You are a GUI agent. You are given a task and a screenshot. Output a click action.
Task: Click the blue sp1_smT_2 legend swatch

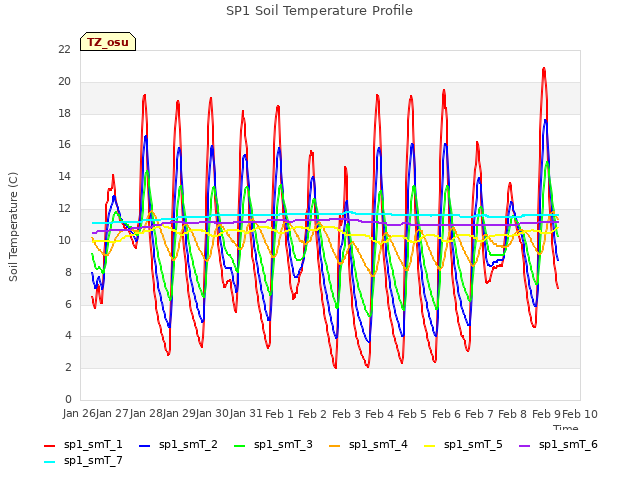point(144,446)
